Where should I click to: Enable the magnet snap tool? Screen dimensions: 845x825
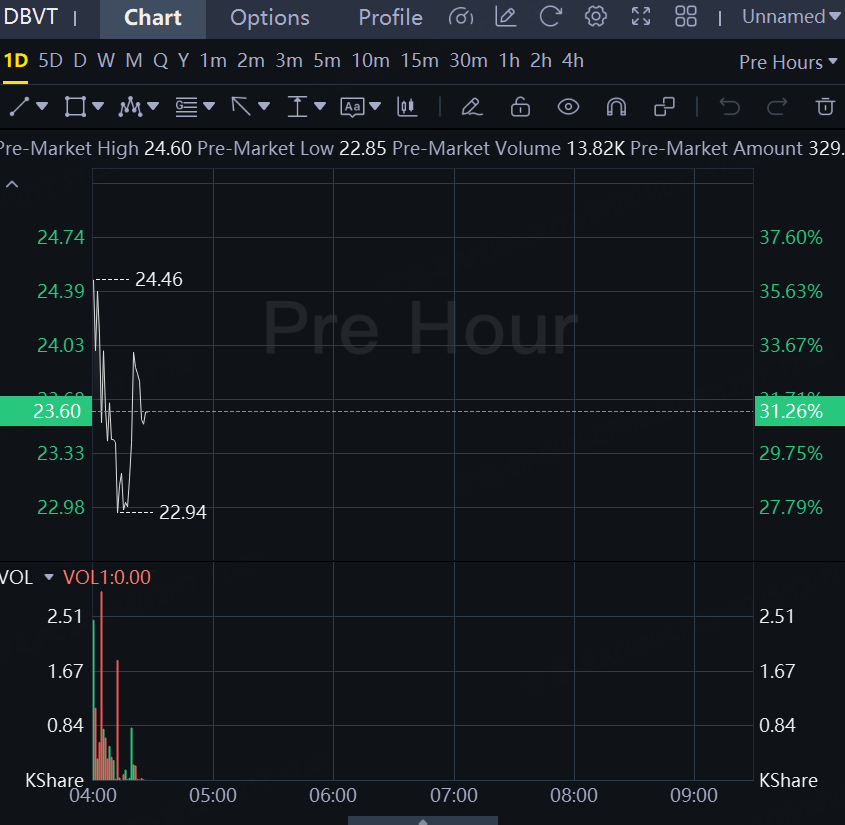point(616,106)
